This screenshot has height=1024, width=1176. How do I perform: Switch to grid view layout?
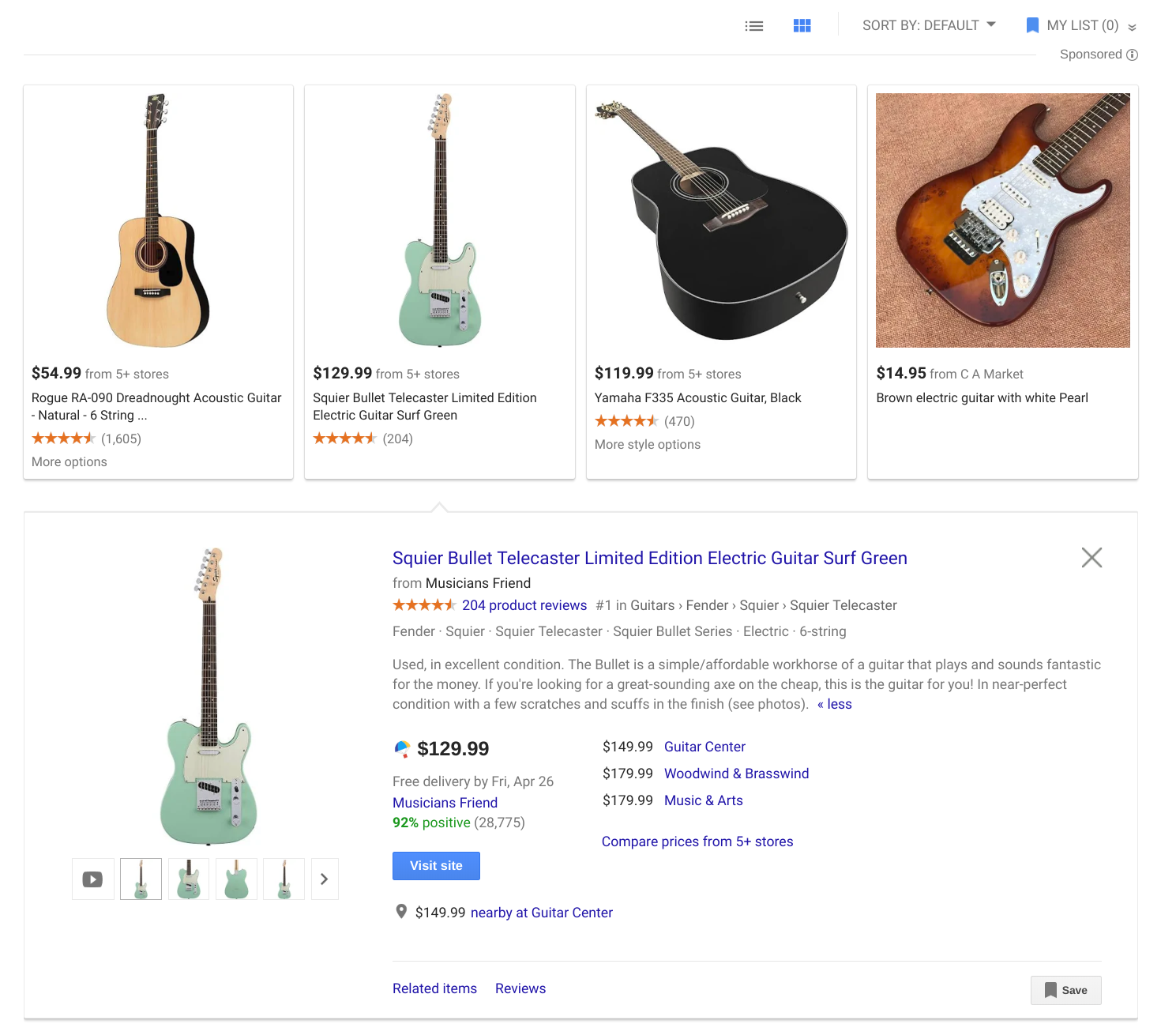(802, 24)
